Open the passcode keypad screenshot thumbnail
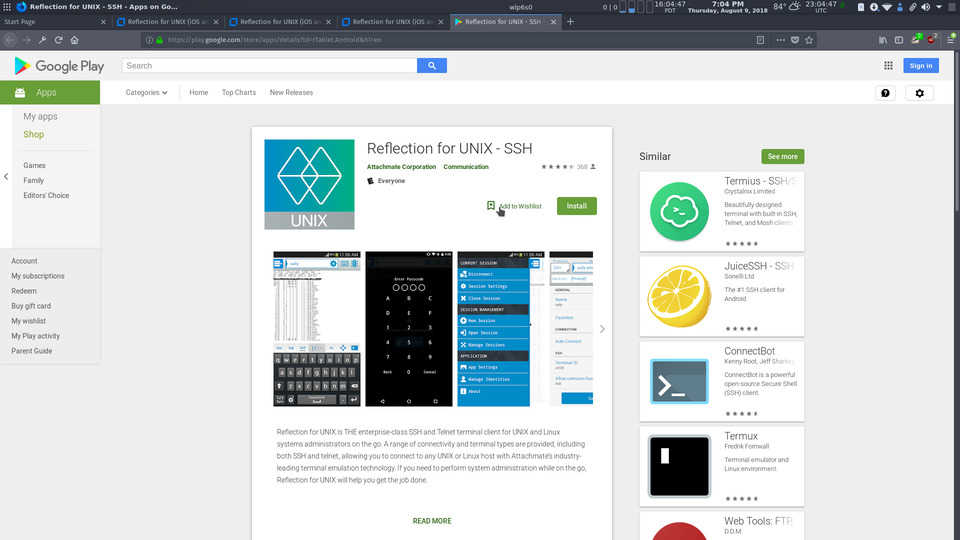This screenshot has height=540, width=960. click(x=409, y=329)
